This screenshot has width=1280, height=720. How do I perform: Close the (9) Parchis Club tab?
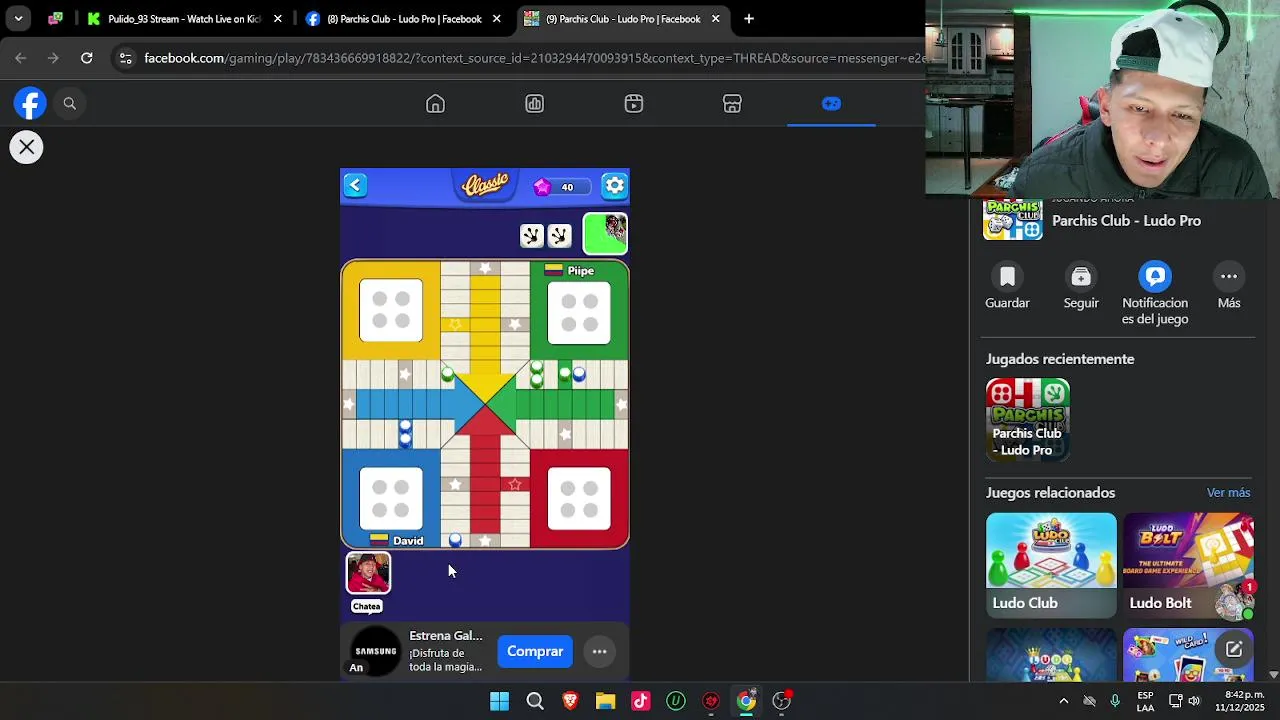(x=715, y=19)
